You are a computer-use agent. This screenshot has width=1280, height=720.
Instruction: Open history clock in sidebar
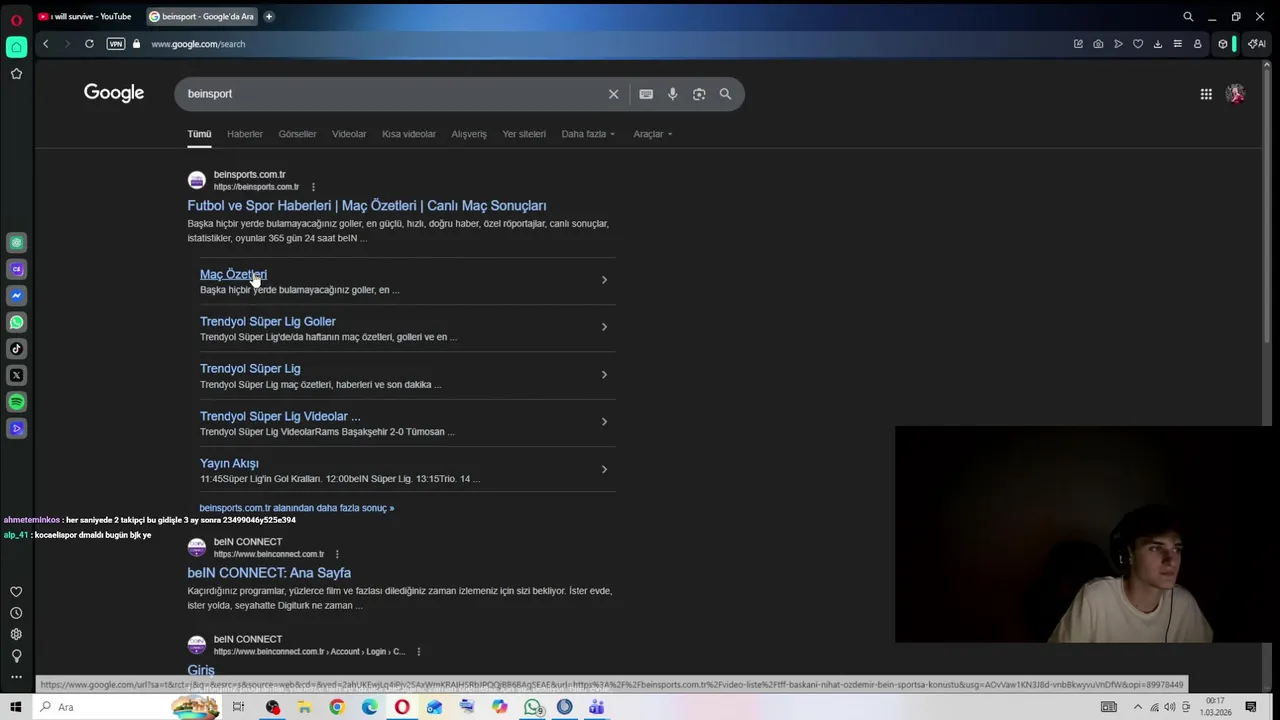coord(16,613)
